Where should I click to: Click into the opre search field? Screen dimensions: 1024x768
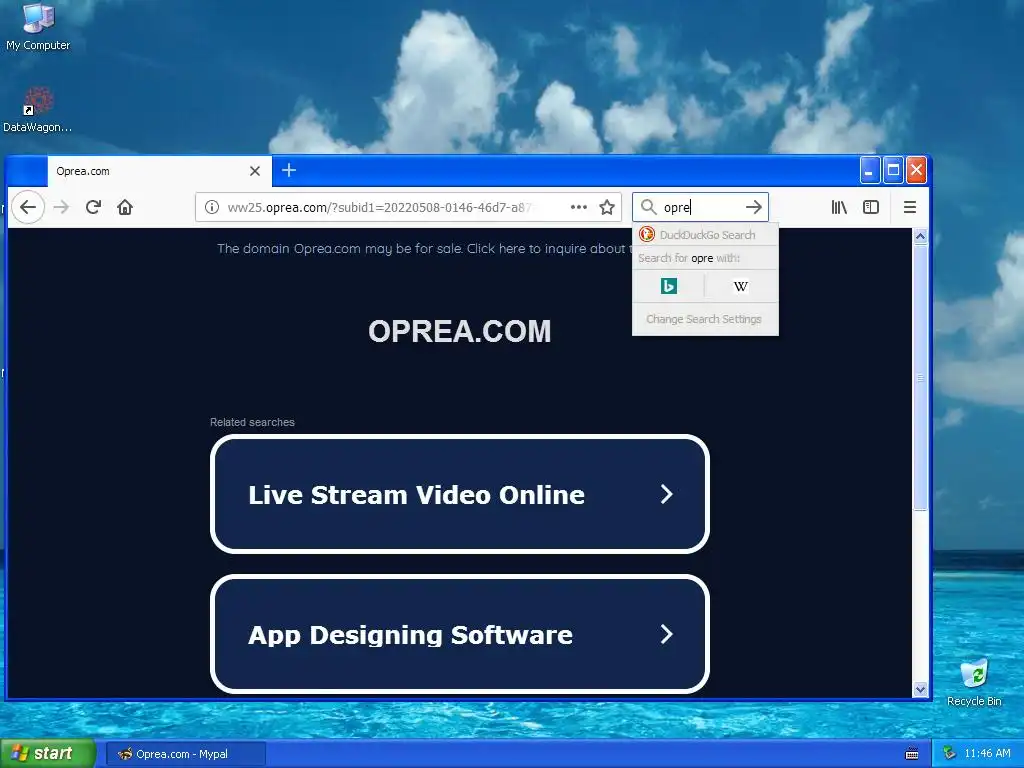point(702,207)
